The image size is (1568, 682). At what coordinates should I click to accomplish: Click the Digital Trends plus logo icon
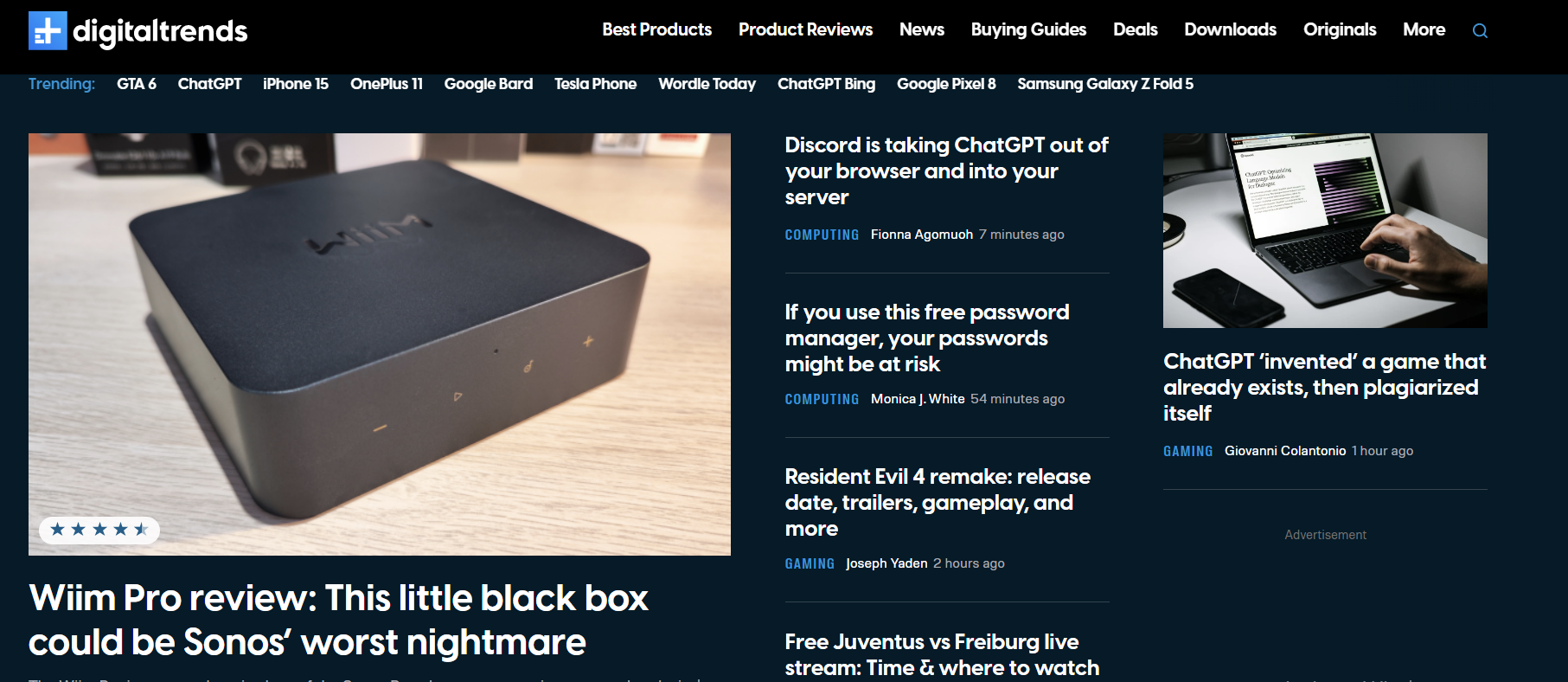pyautogui.click(x=48, y=31)
